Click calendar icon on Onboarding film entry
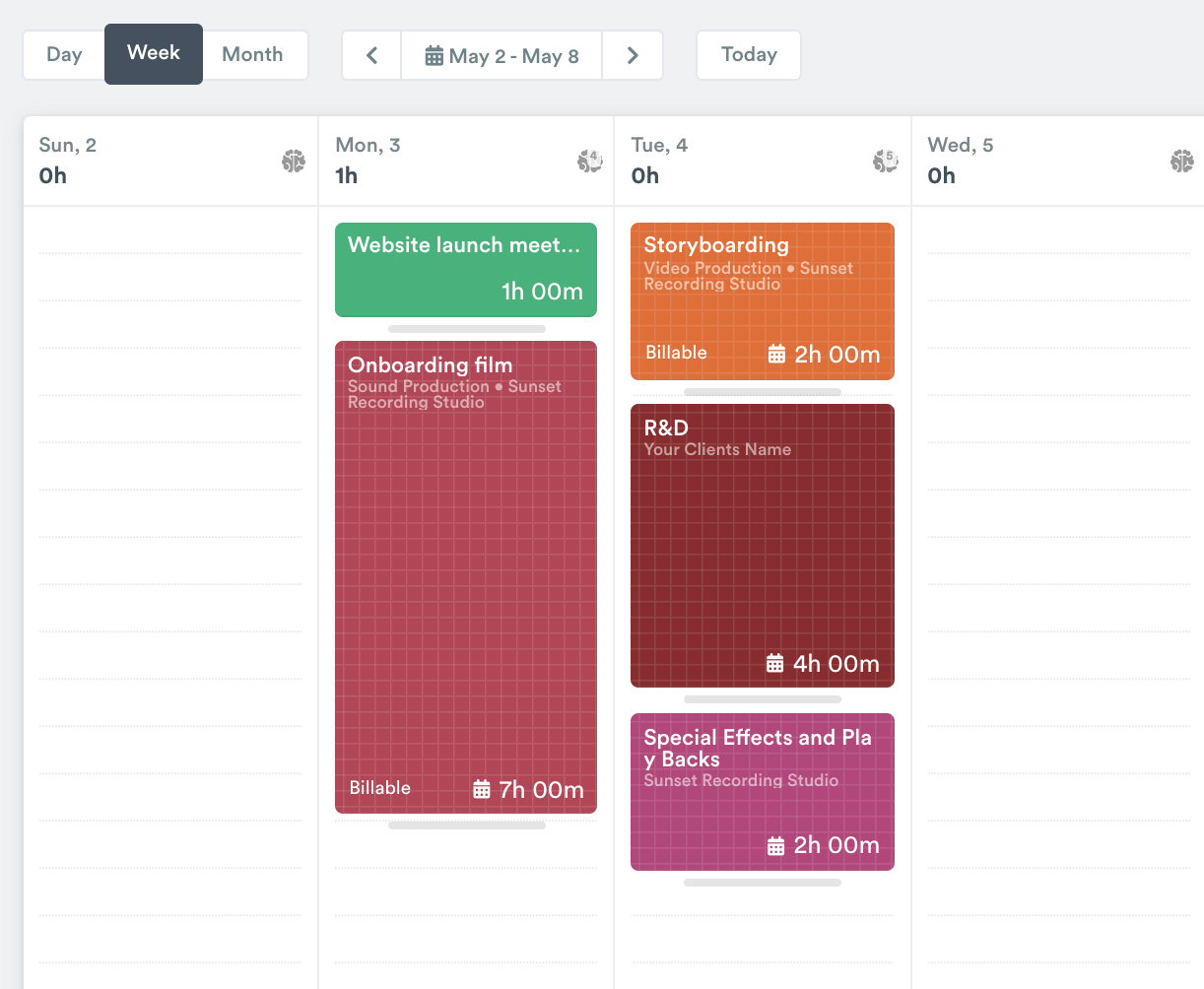The width and height of the screenshot is (1204, 989). point(482,789)
